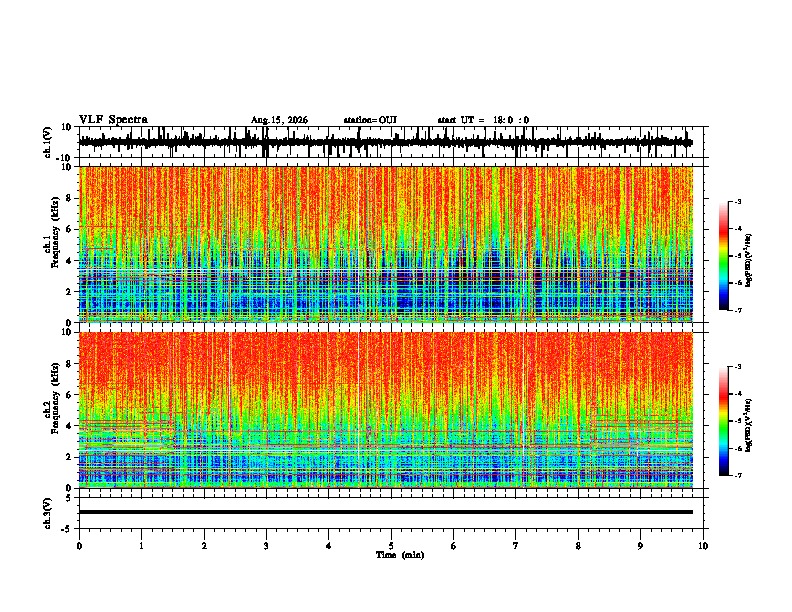The height and width of the screenshot is (612, 792).
Task: Click the ch.1 colorbar log(PSD) units label
Action: click(x=749, y=261)
